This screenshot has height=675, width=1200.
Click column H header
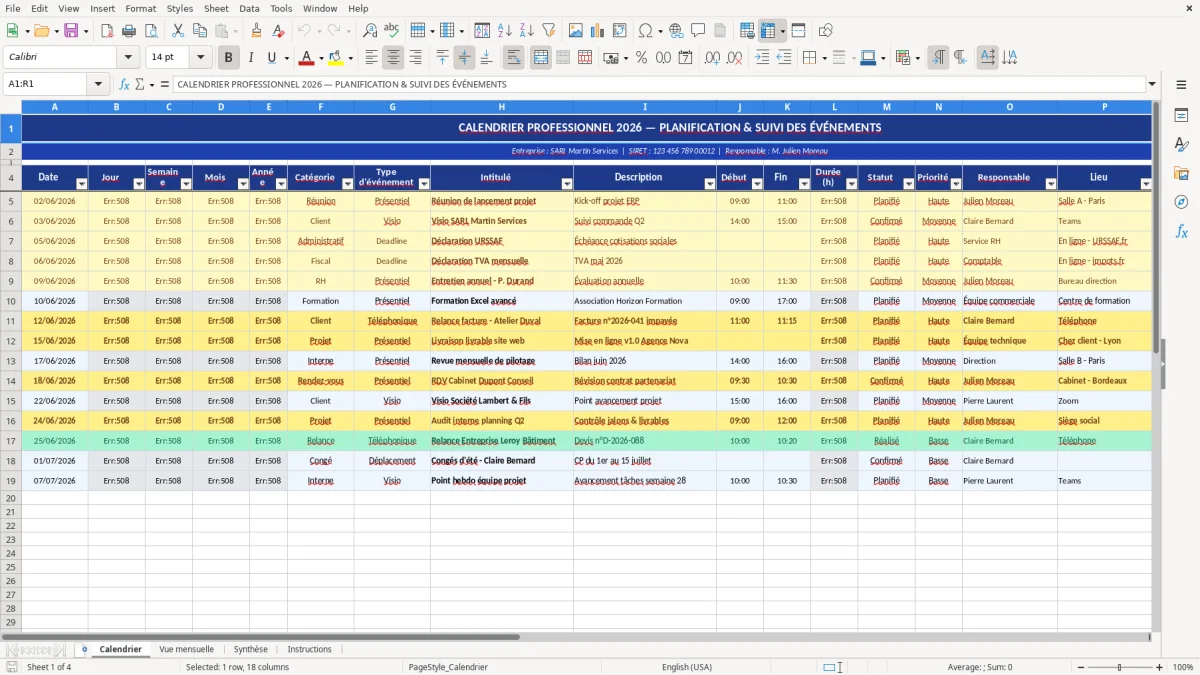(x=501, y=106)
